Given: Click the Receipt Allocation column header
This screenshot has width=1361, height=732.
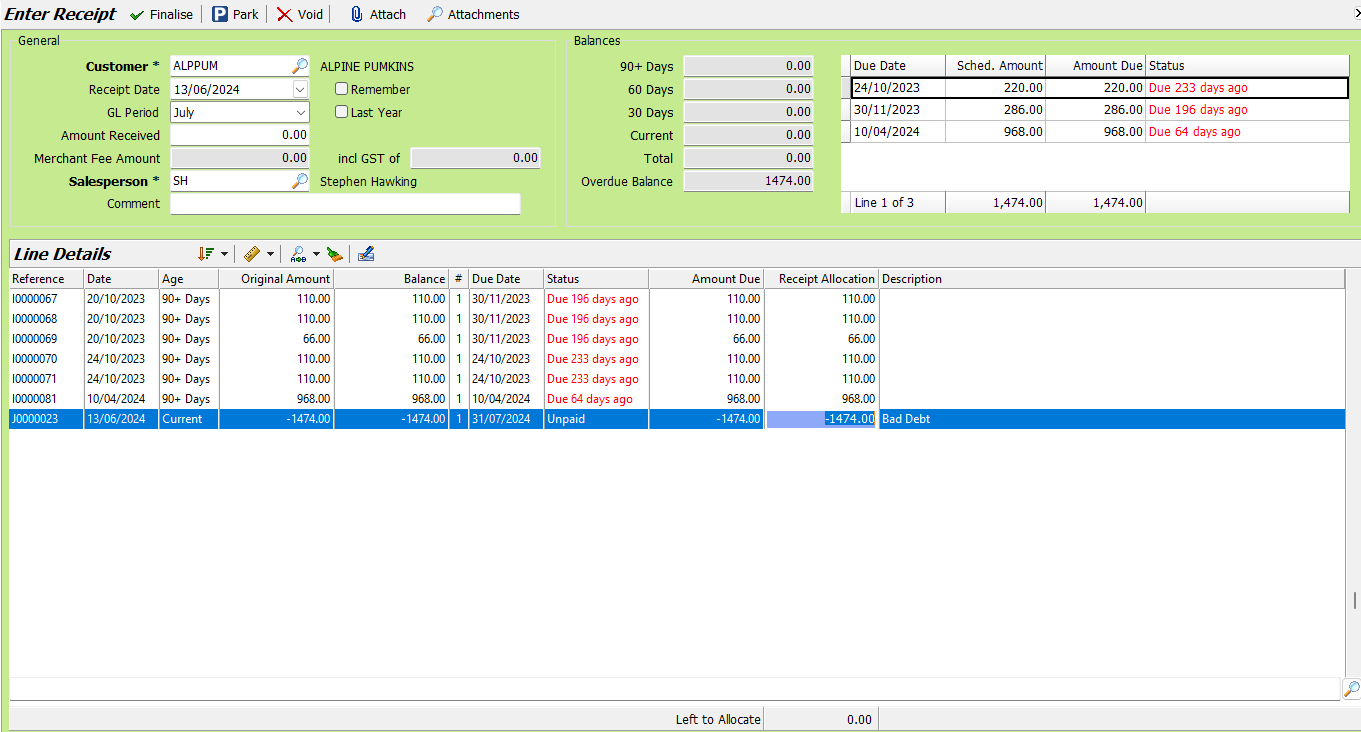Looking at the screenshot, I should click(x=821, y=279).
